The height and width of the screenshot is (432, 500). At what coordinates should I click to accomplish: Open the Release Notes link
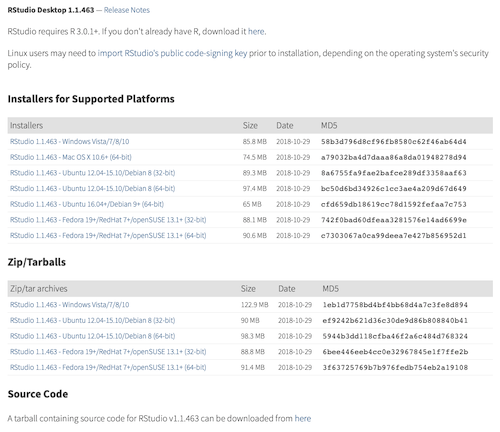pyautogui.click(x=127, y=10)
